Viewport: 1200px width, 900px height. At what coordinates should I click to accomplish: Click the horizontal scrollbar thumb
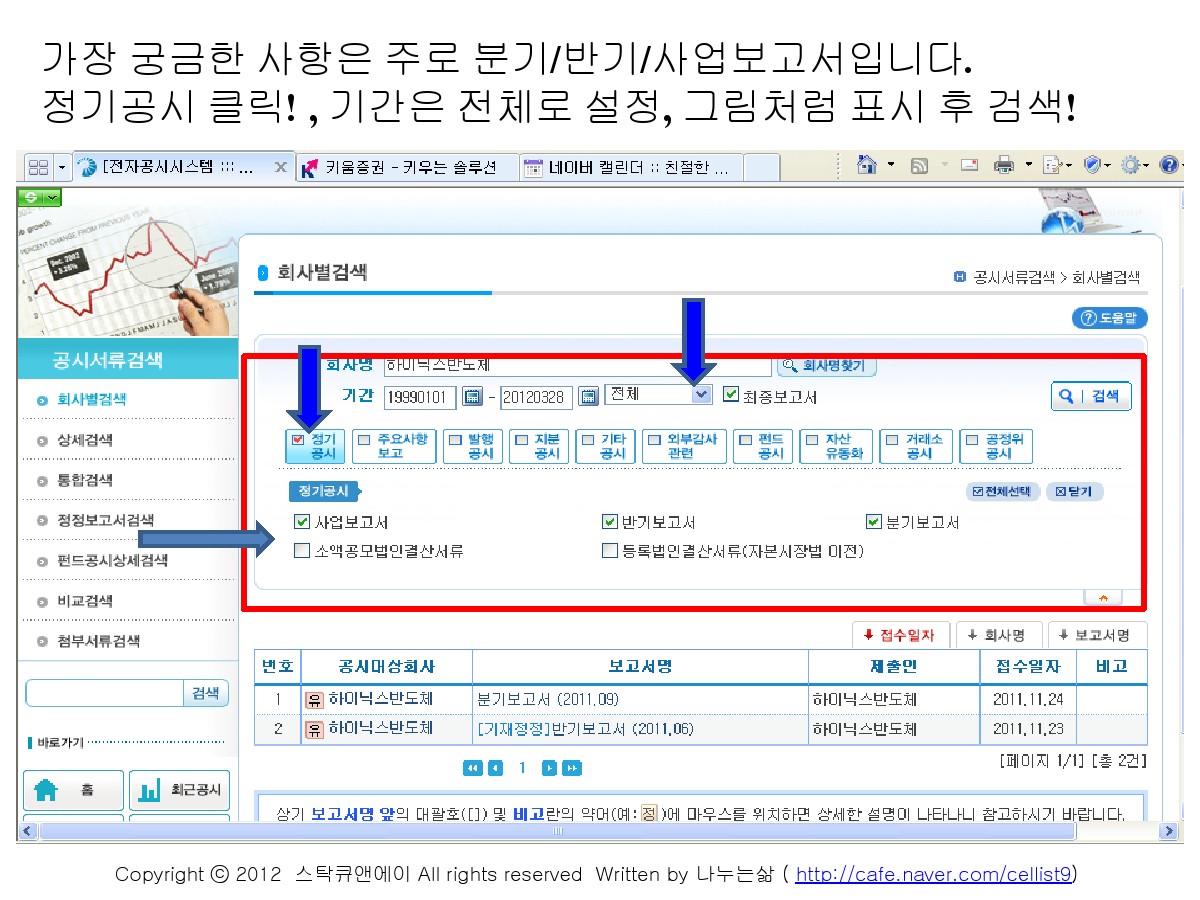(556, 831)
